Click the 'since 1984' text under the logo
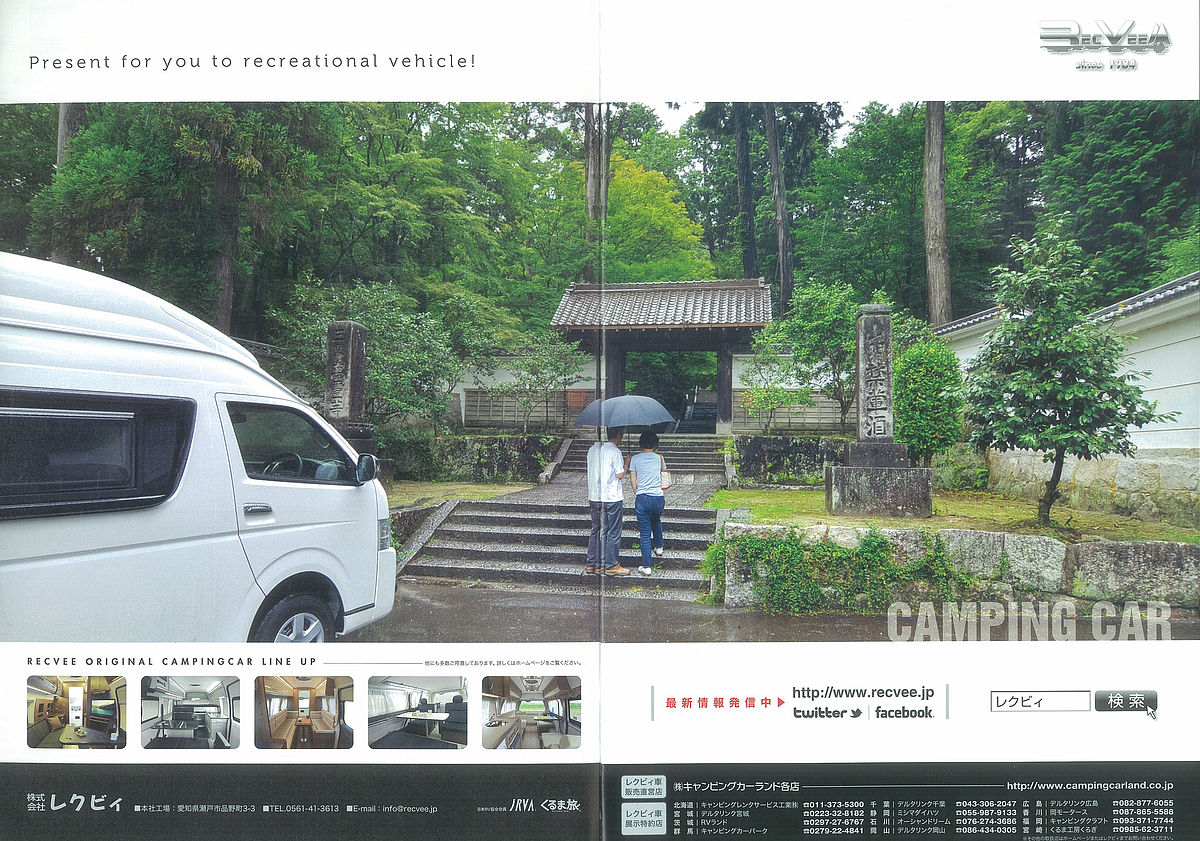1200x841 pixels. pyautogui.click(x=1105, y=65)
